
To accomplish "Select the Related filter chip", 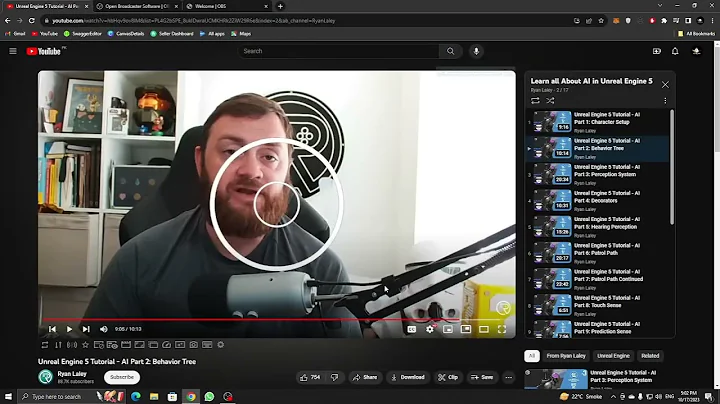I will (x=650, y=356).
